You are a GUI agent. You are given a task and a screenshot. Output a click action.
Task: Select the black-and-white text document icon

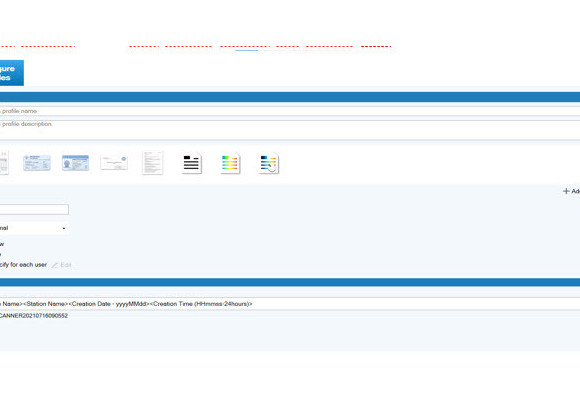coord(192,164)
